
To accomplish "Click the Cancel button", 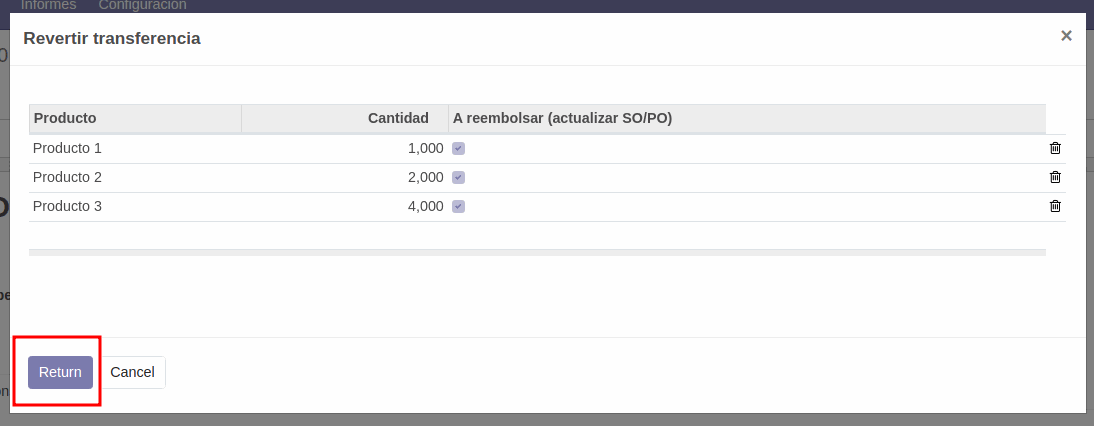I will tap(132, 372).
